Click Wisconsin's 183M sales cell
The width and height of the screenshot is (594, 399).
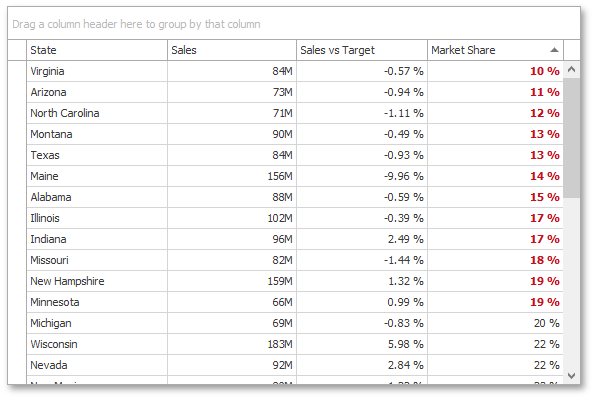click(232, 344)
